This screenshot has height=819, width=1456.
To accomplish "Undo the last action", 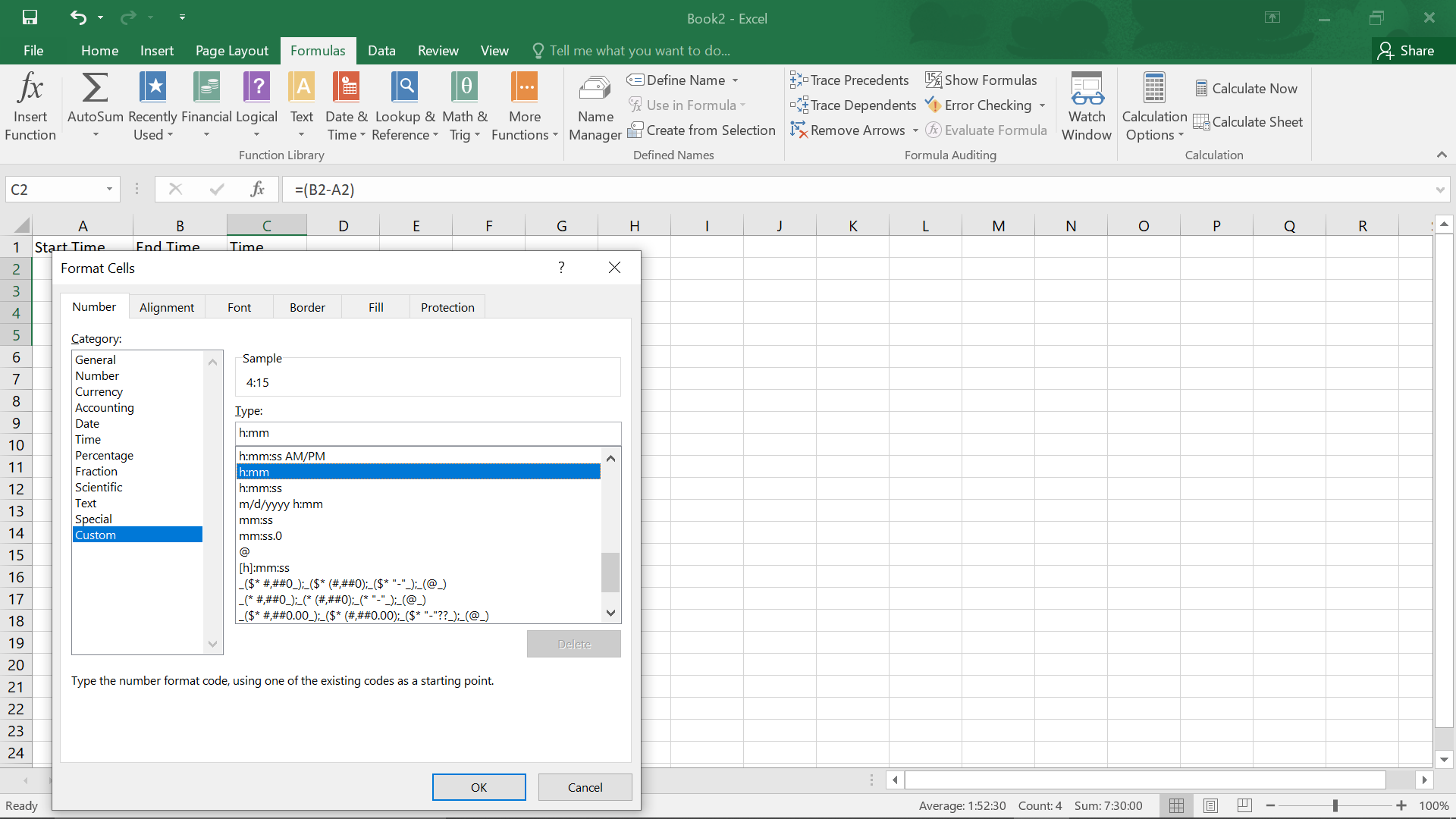I will pos(78,17).
